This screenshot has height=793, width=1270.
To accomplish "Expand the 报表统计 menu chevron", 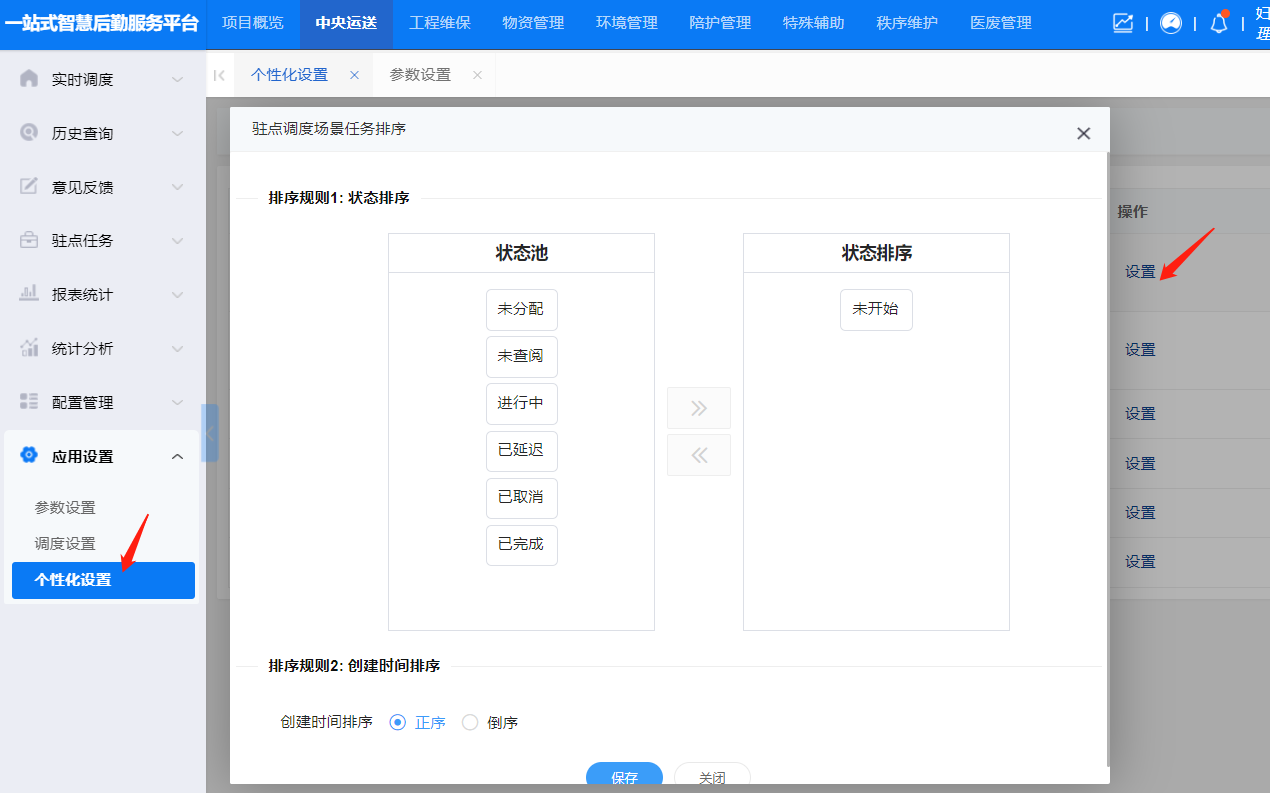I will tap(177, 295).
